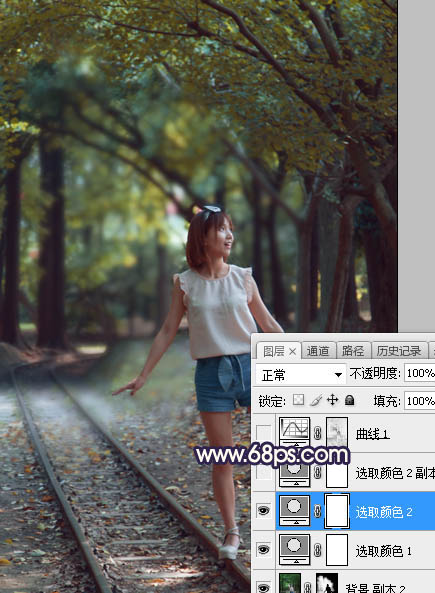
Task: Open the 路径 paths tab
Action: pos(353,351)
